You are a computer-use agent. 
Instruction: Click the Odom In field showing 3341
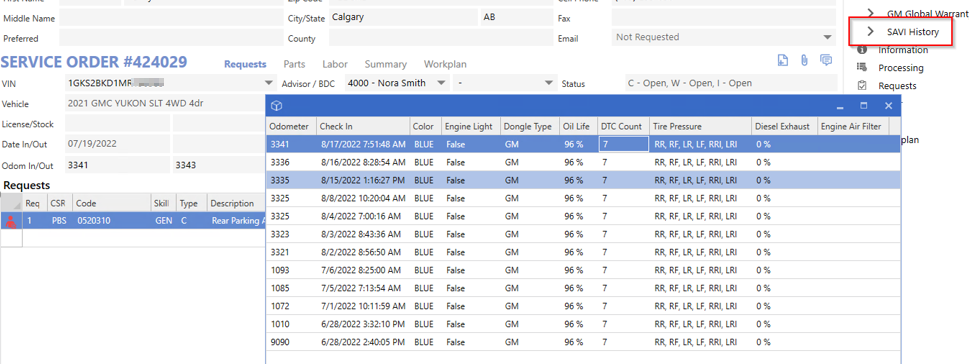pyautogui.click(x=117, y=165)
